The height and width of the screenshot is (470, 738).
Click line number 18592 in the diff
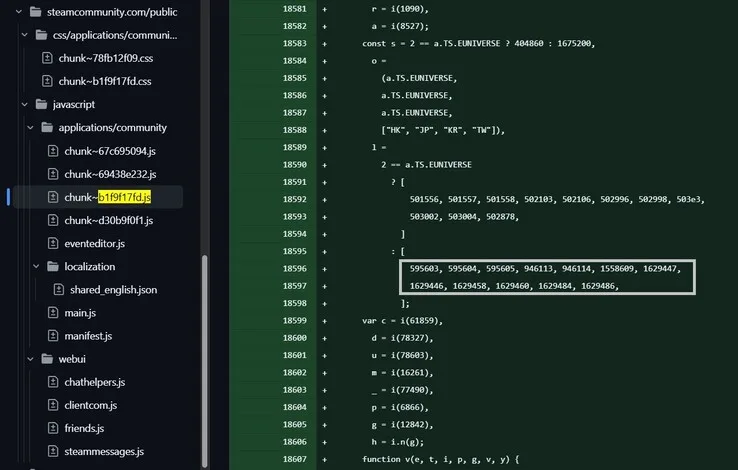[x=294, y=199]
